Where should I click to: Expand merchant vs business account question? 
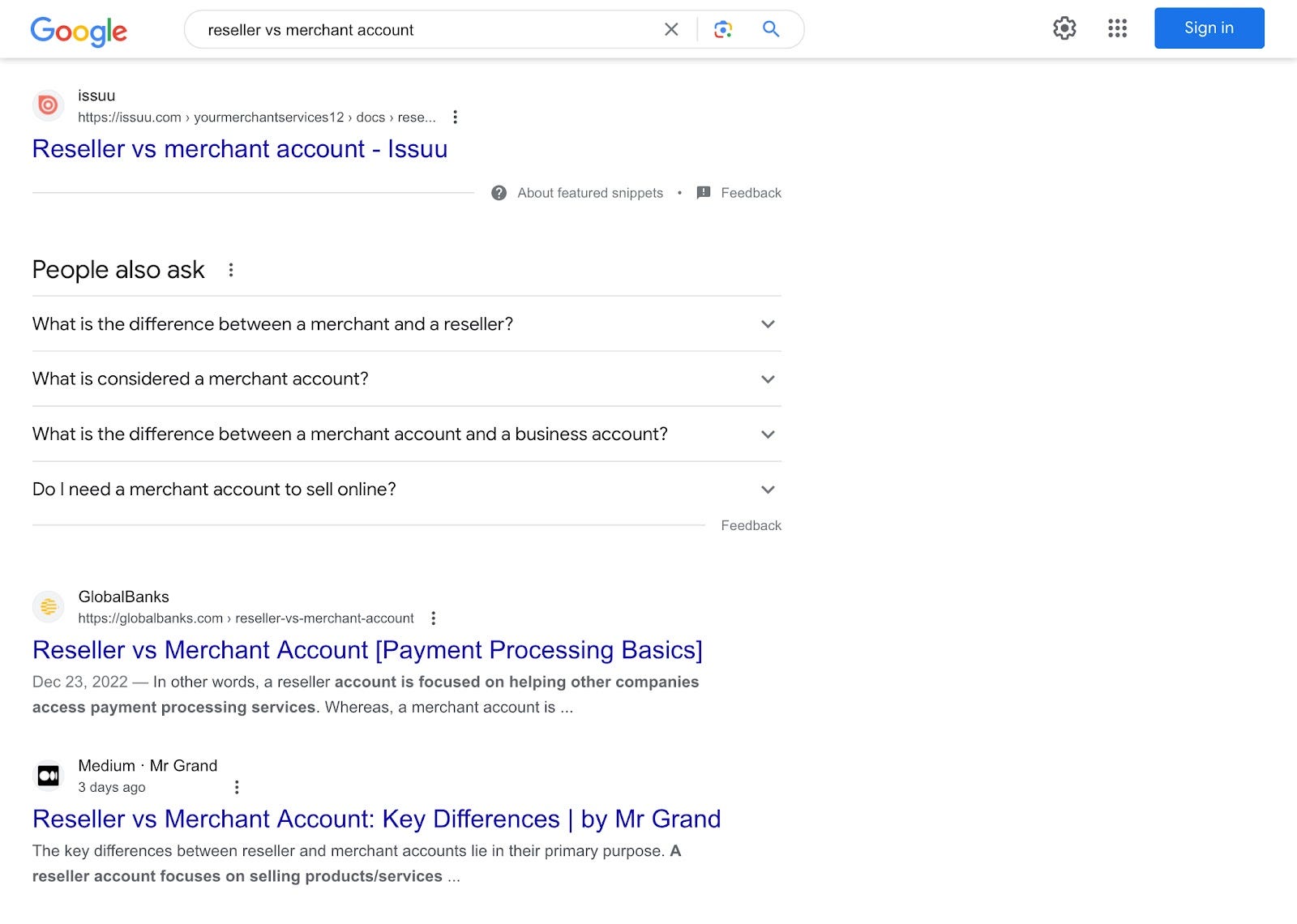click(x=407, y=434)
